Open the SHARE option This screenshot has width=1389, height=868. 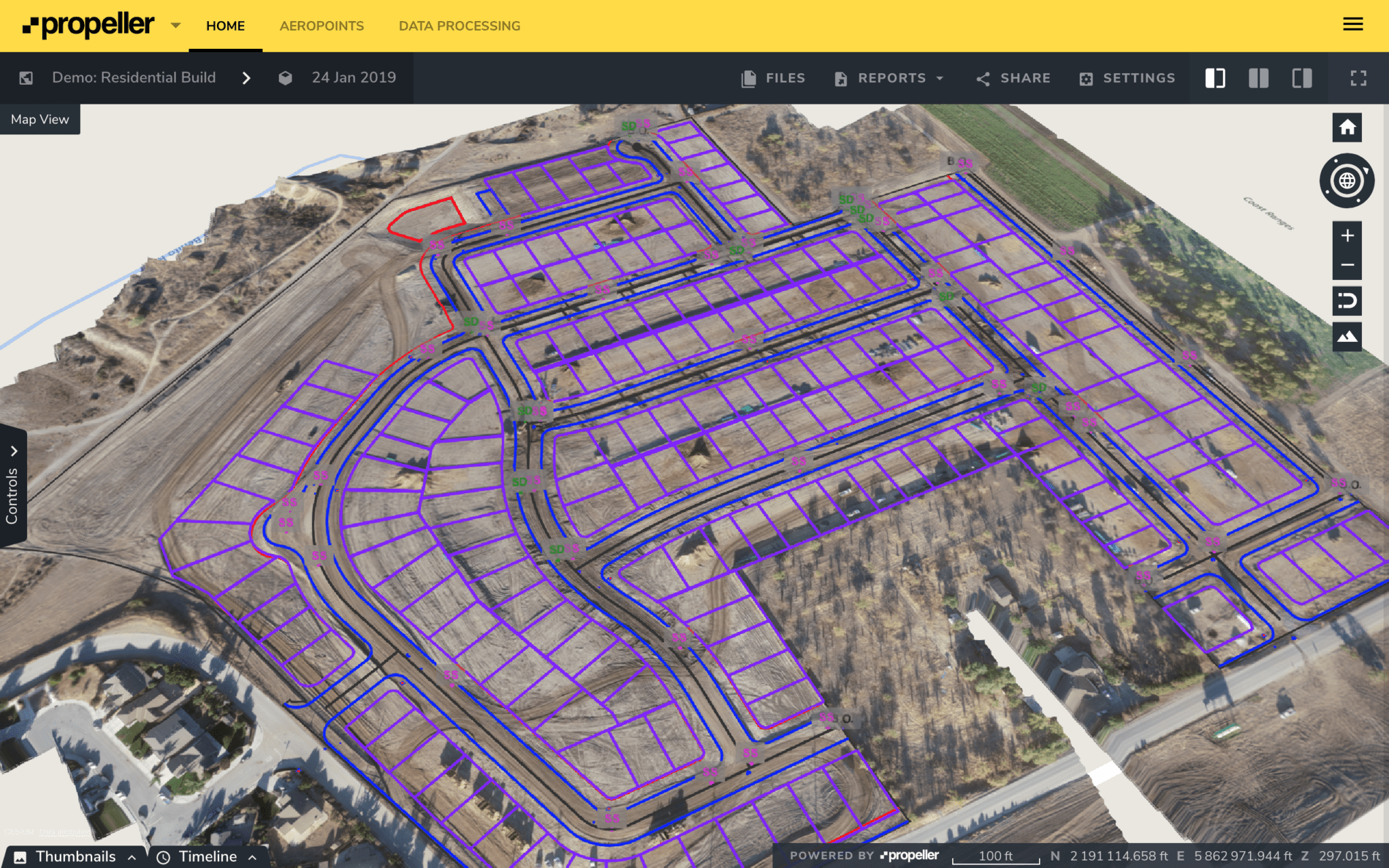tap(1012, 78)
